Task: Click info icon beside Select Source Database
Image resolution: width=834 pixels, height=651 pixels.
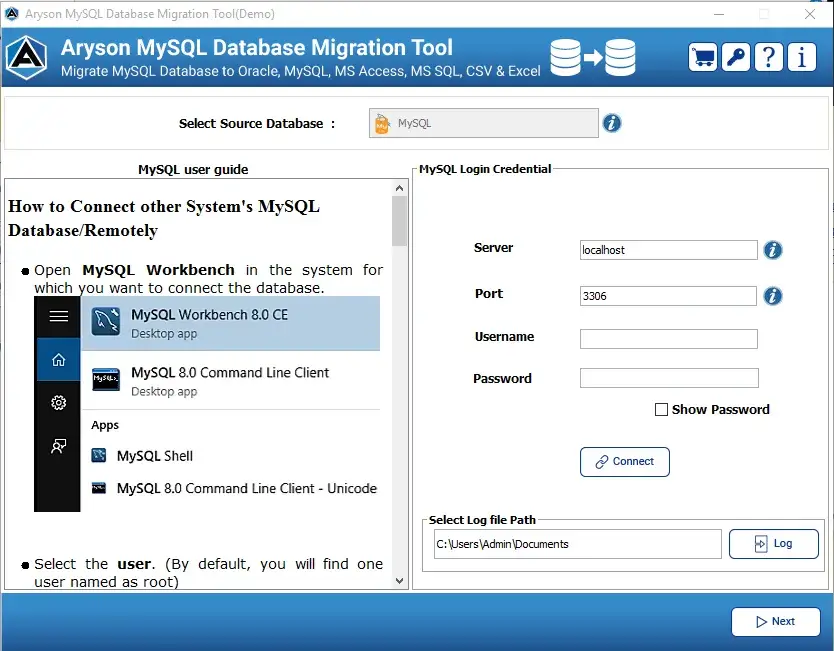Action: (612, 123)
